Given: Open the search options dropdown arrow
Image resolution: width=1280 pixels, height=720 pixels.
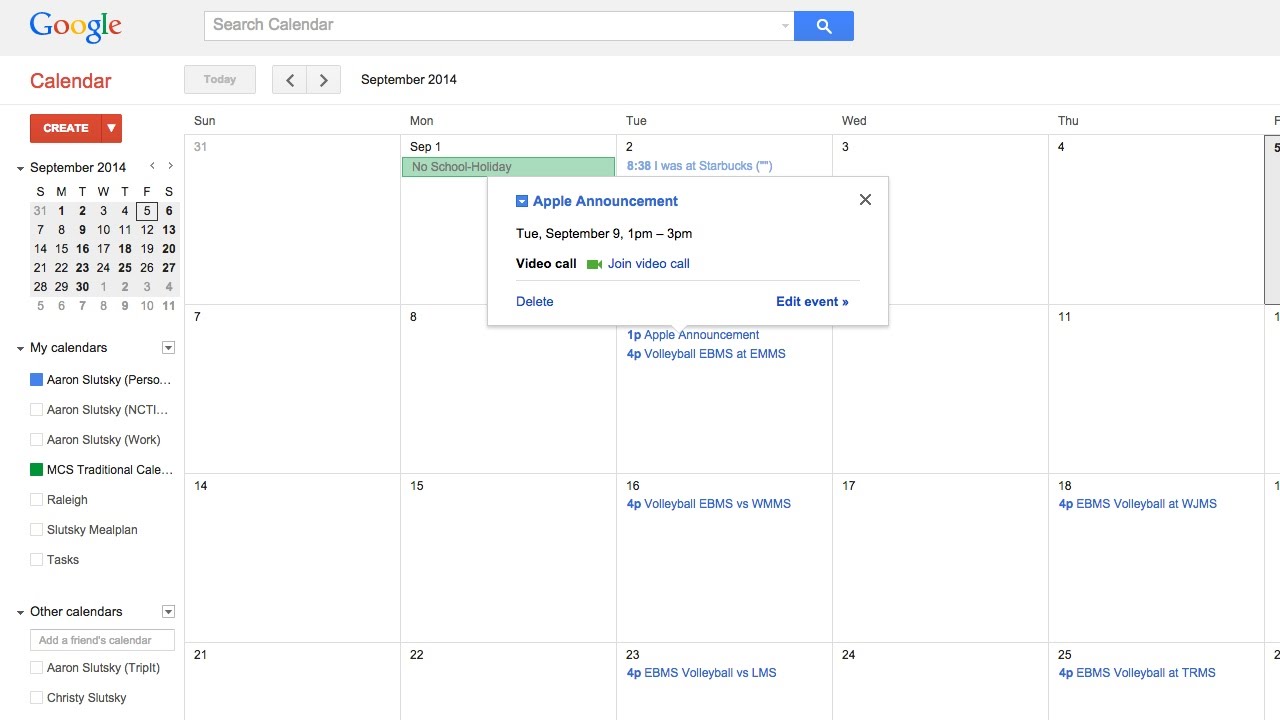Looking at the screenshot, I should coord(785,27).
